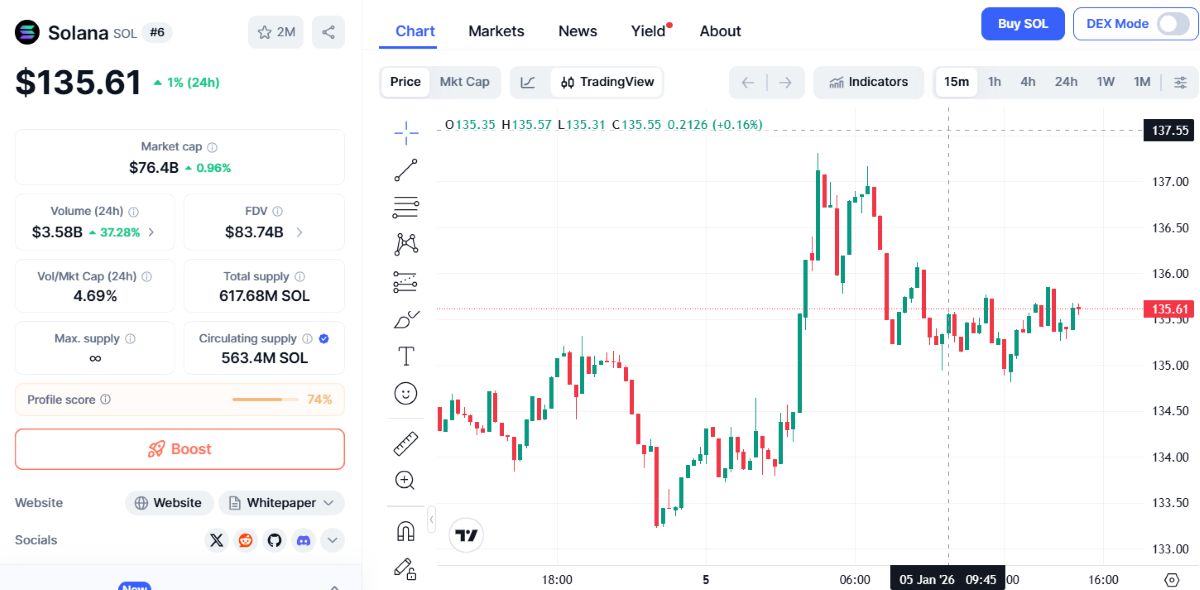The image size is (1200, 590).
Task: Select the trend line drawing tool
Action: (x=406, y=170)
